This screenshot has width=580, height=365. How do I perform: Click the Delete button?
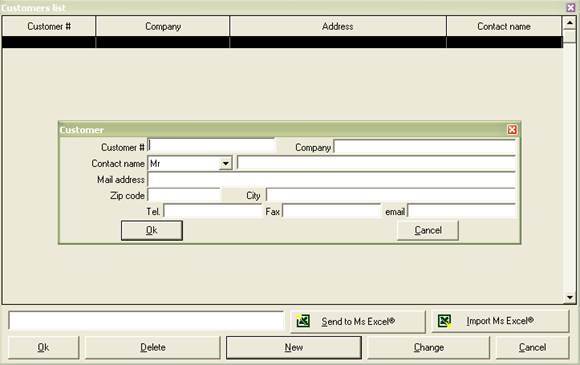click(153, 347)
